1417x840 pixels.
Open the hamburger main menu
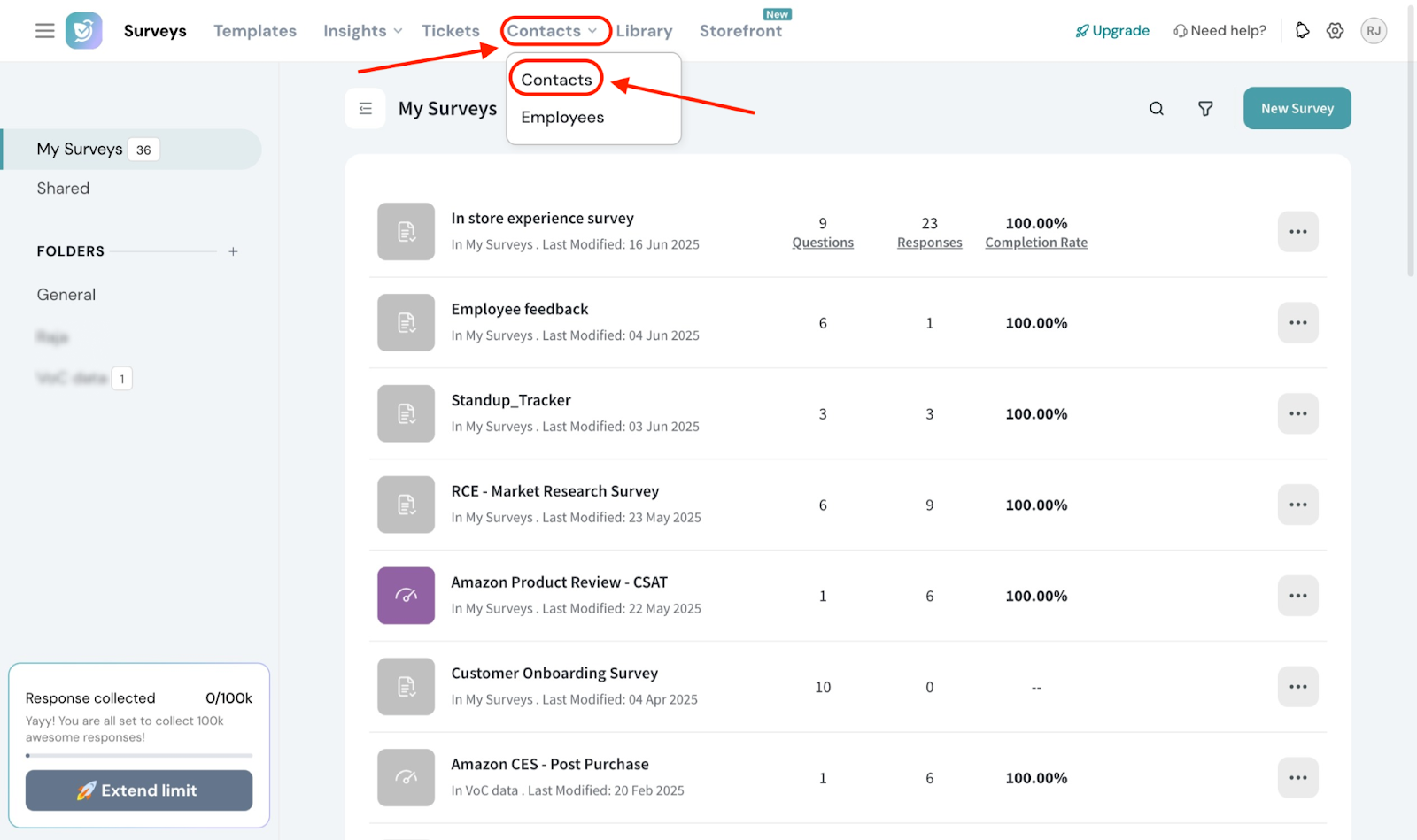44,31
